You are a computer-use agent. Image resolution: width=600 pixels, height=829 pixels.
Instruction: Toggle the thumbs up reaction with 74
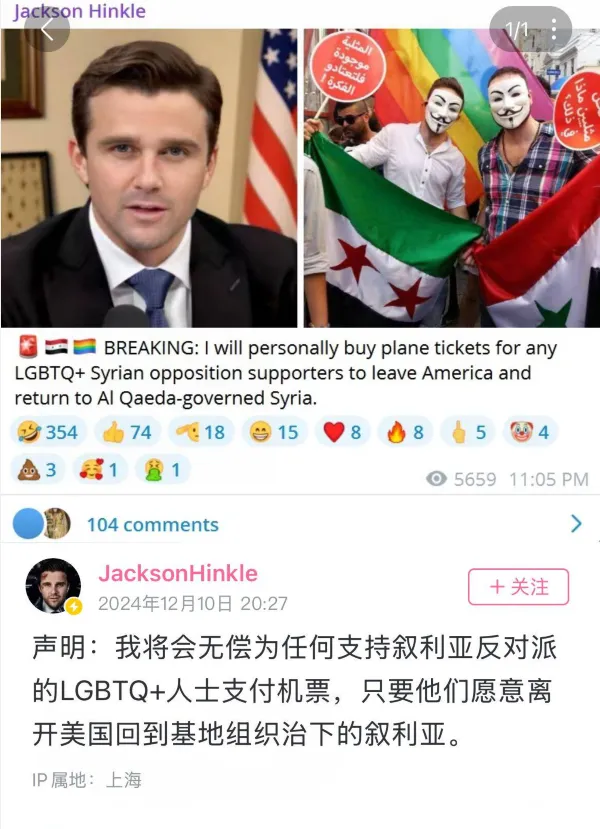127,432
